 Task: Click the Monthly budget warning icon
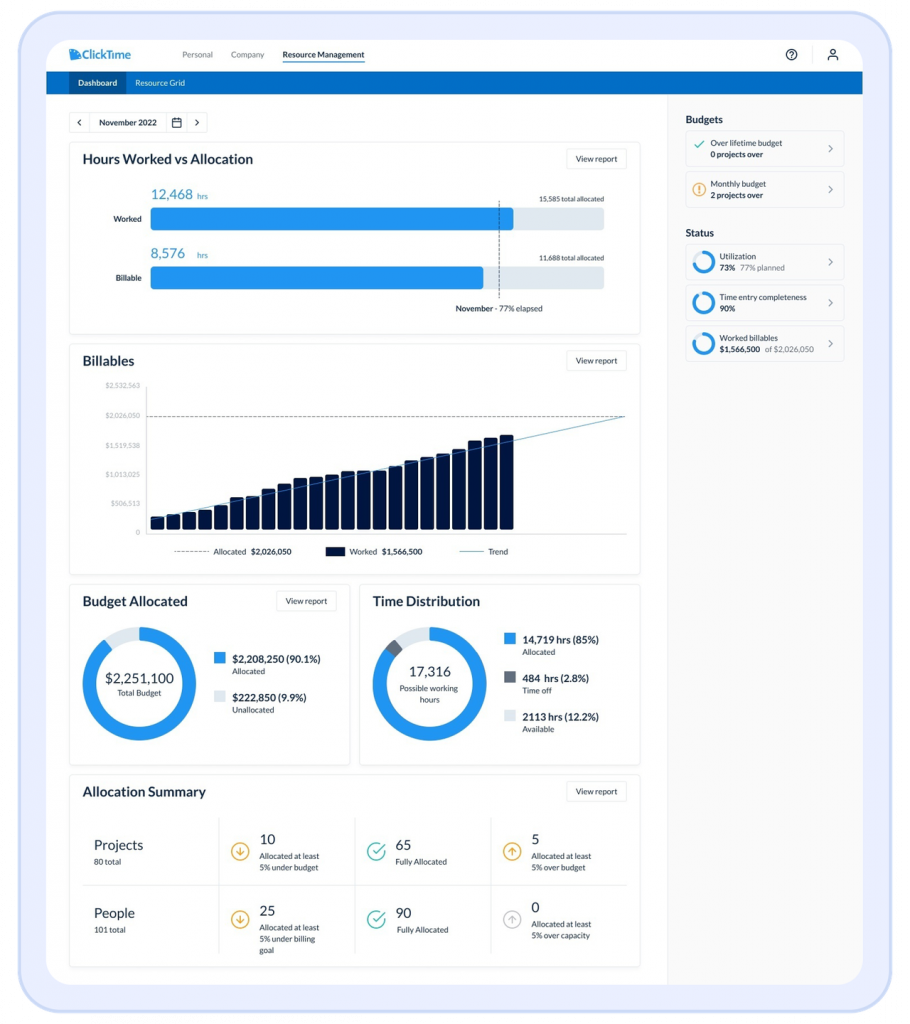[x=699, y=190]
